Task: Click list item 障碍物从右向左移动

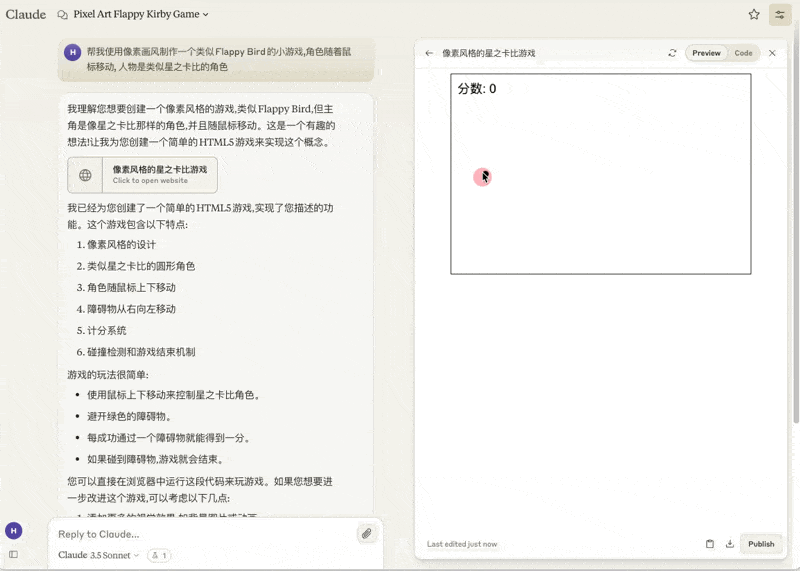Action: pos(131,309)
